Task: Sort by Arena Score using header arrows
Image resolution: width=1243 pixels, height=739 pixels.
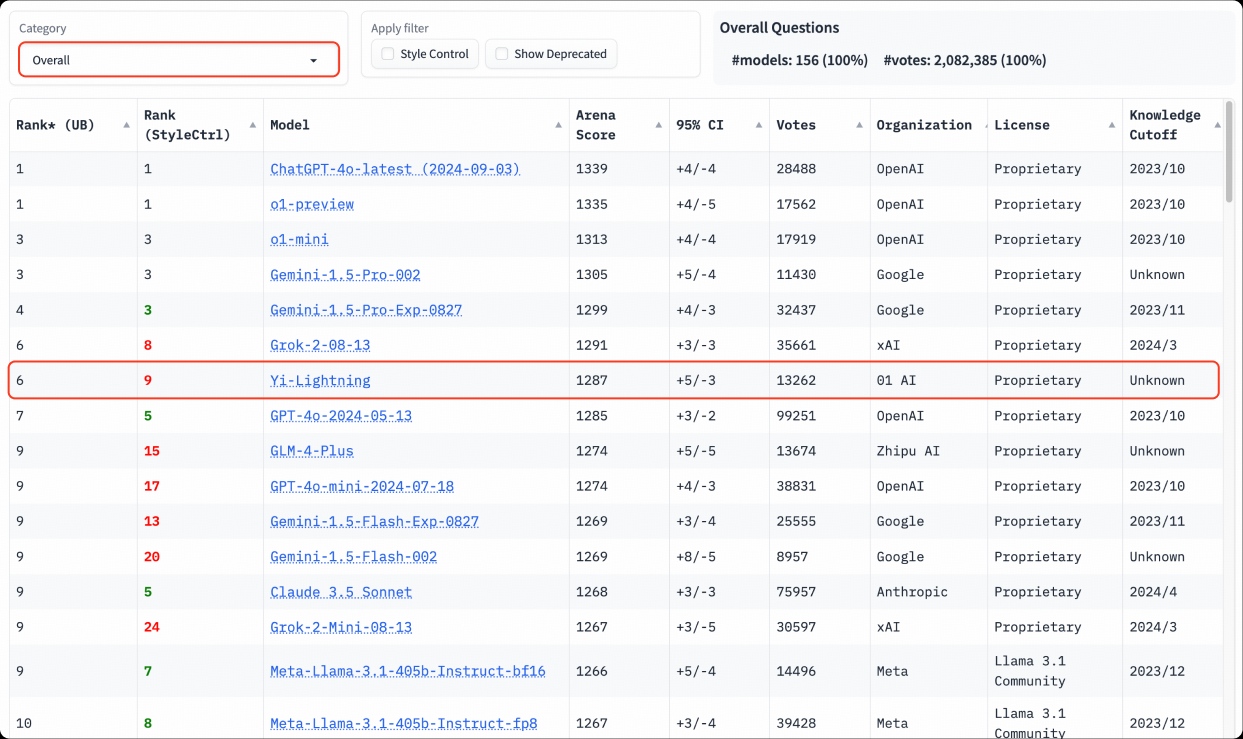Action: tap(658, 125)
